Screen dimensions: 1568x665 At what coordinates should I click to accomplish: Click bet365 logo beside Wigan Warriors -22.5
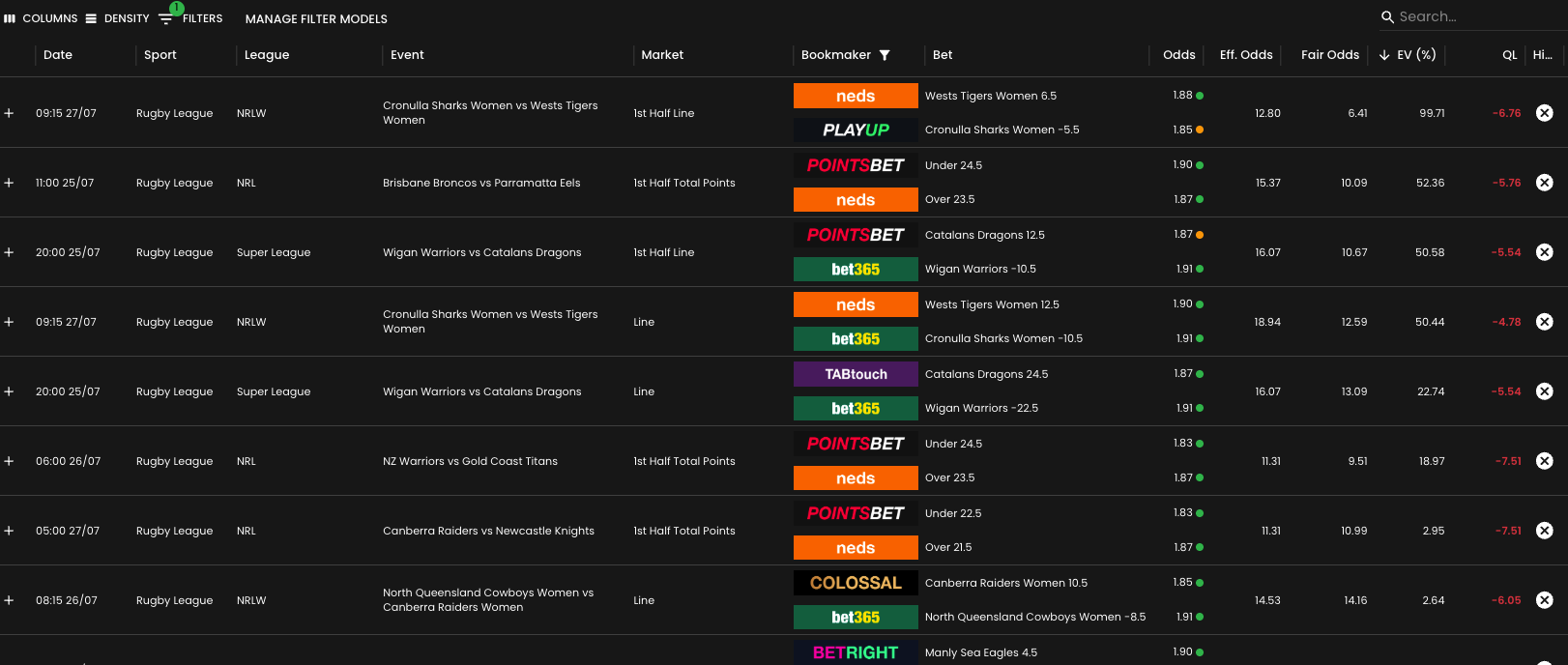click(x=856, y=408)
